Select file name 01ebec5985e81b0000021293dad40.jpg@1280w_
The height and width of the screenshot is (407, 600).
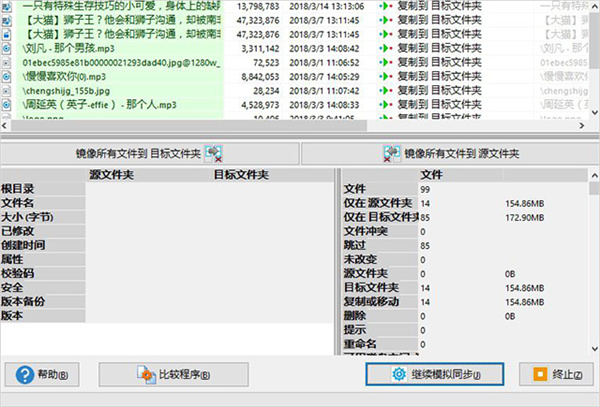click(x=121, y=63)
